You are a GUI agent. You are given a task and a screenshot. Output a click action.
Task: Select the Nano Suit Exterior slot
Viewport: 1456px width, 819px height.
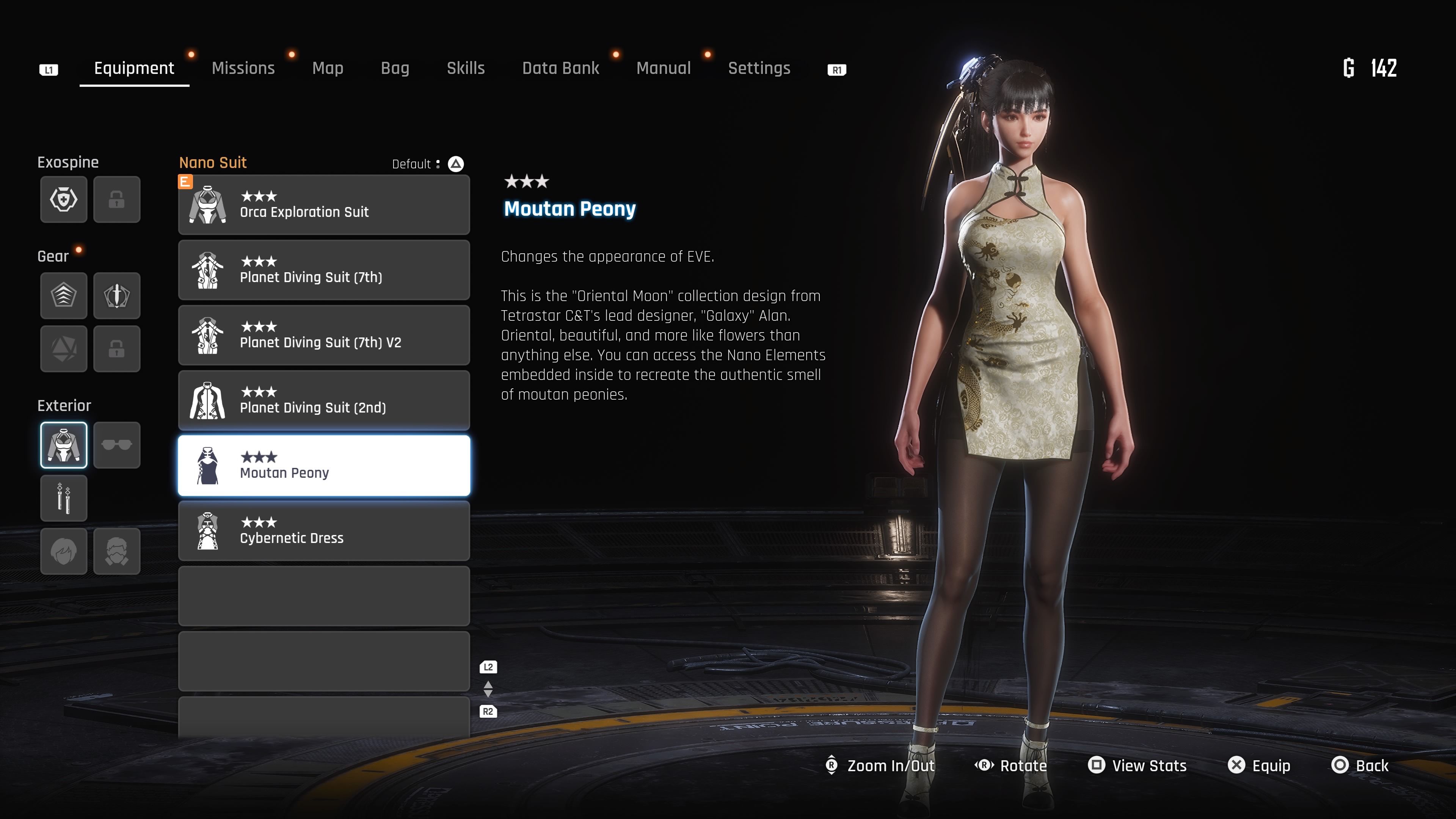pos(63,445)
